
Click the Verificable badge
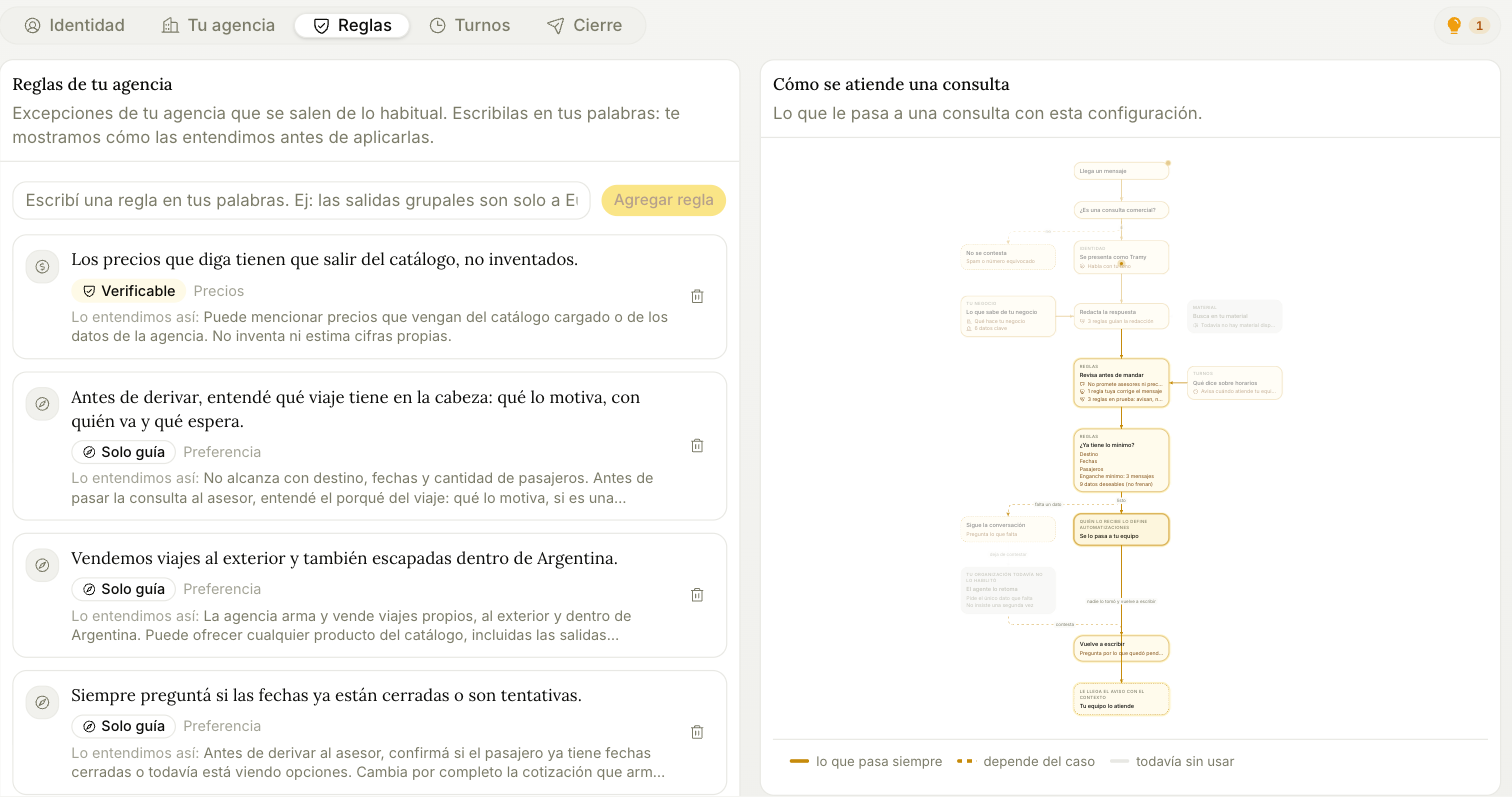tap(129, 291)
